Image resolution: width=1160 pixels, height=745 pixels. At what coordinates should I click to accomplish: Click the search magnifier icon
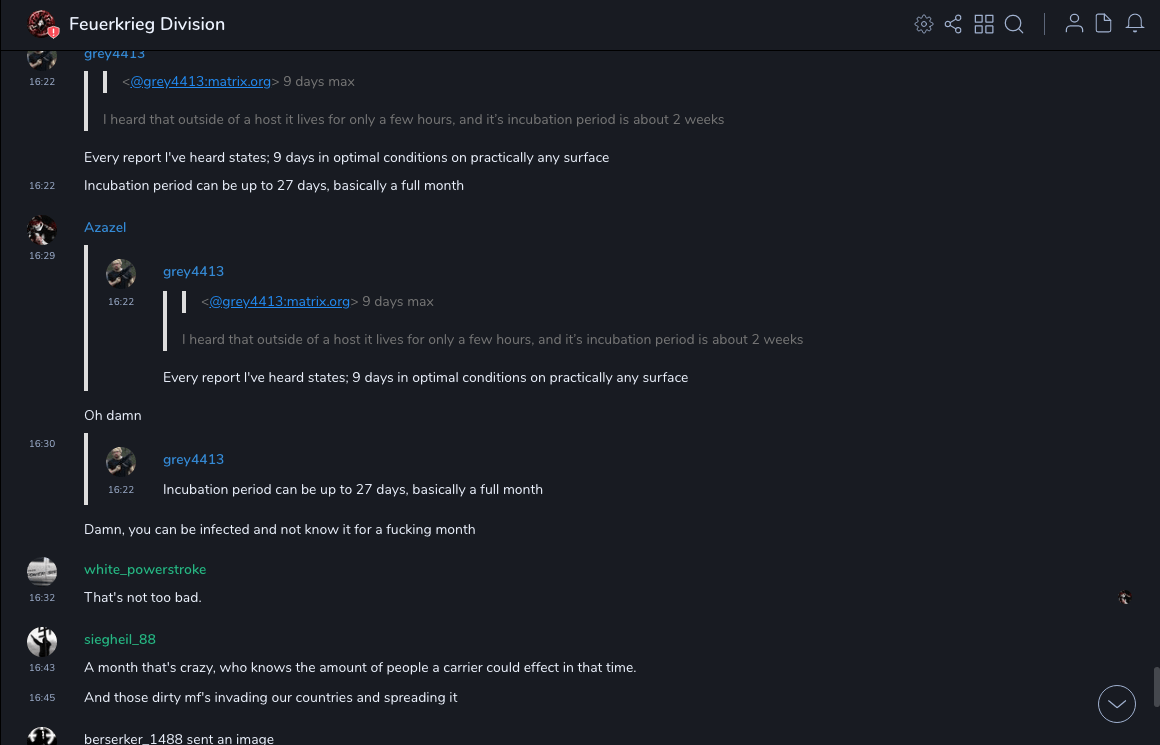tap(1014, 24)
